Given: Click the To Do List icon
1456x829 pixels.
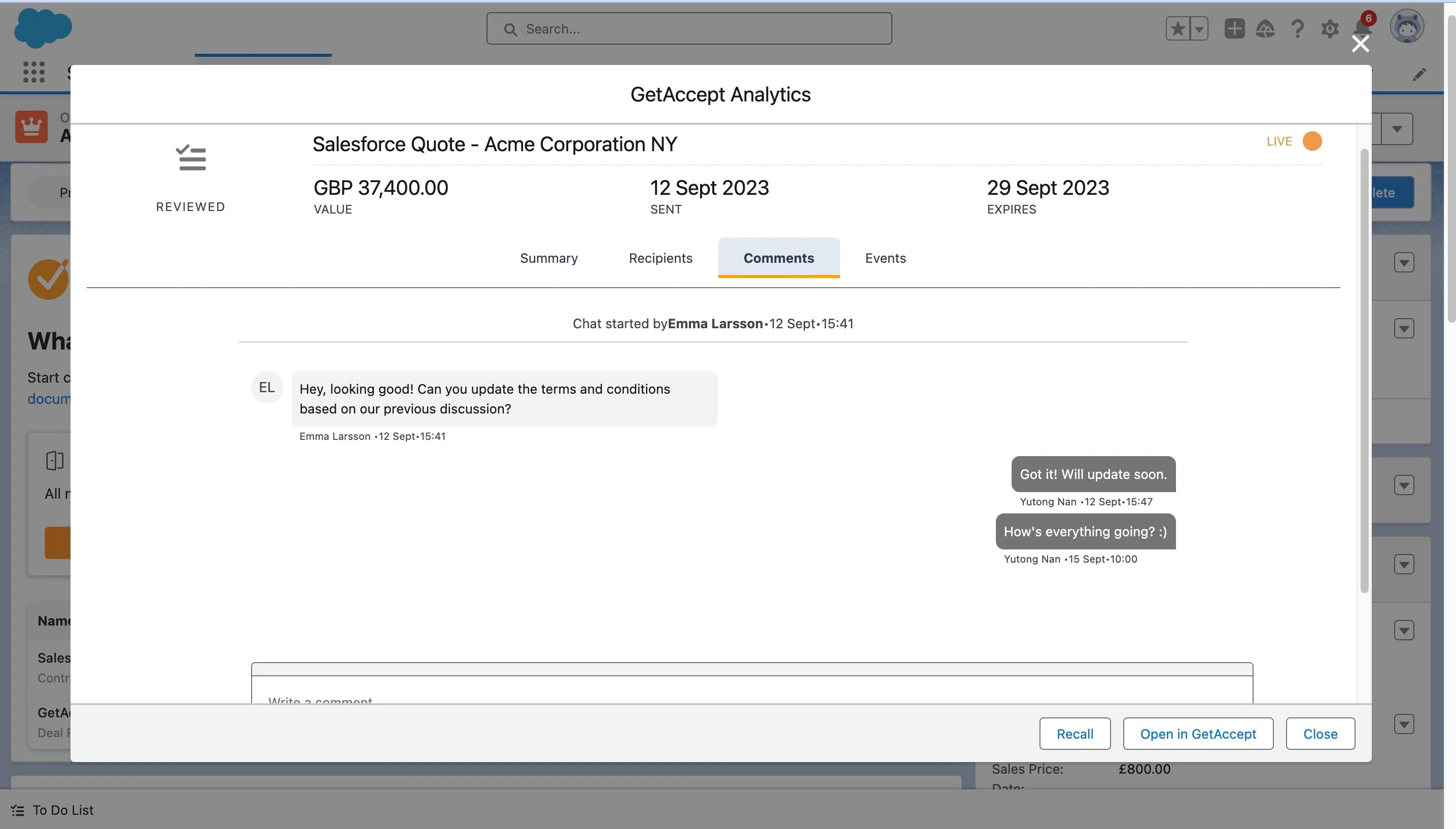Looking at the screenshot, I should (x=18, y=810).
